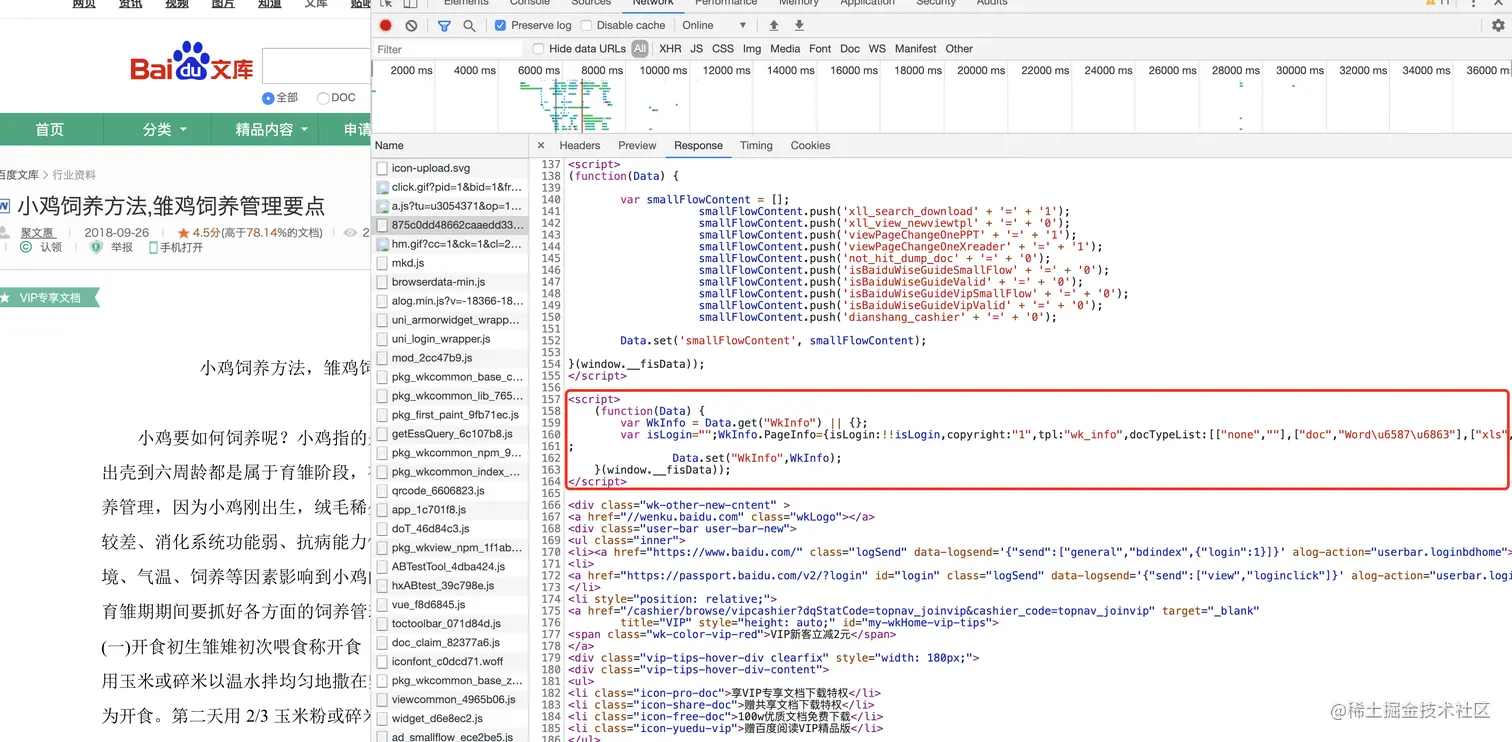Viewport: 1512px width, 742px height.
Task: Open the Online throttling dropdown
Action: (x=714, y=25)
